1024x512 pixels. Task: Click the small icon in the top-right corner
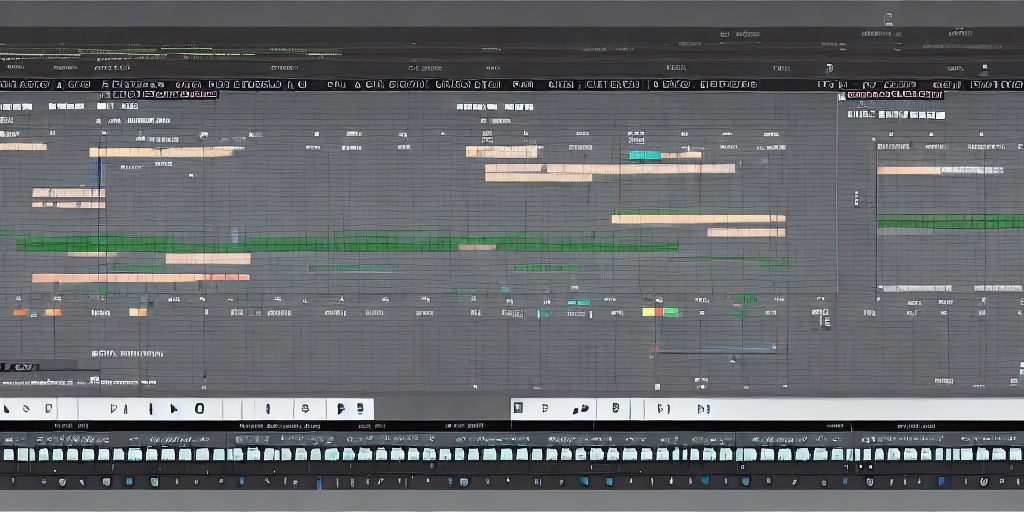[888, 19]
